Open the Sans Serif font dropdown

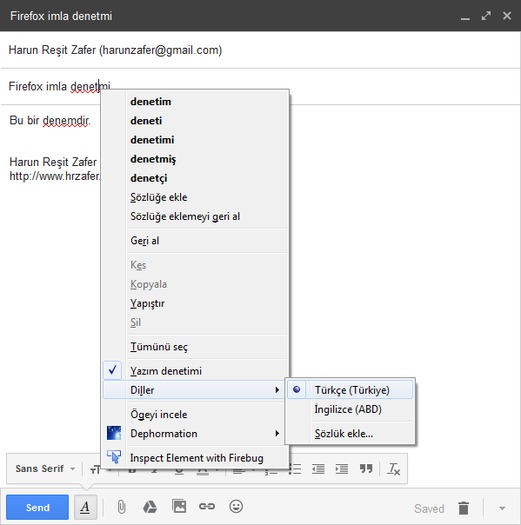45,468
